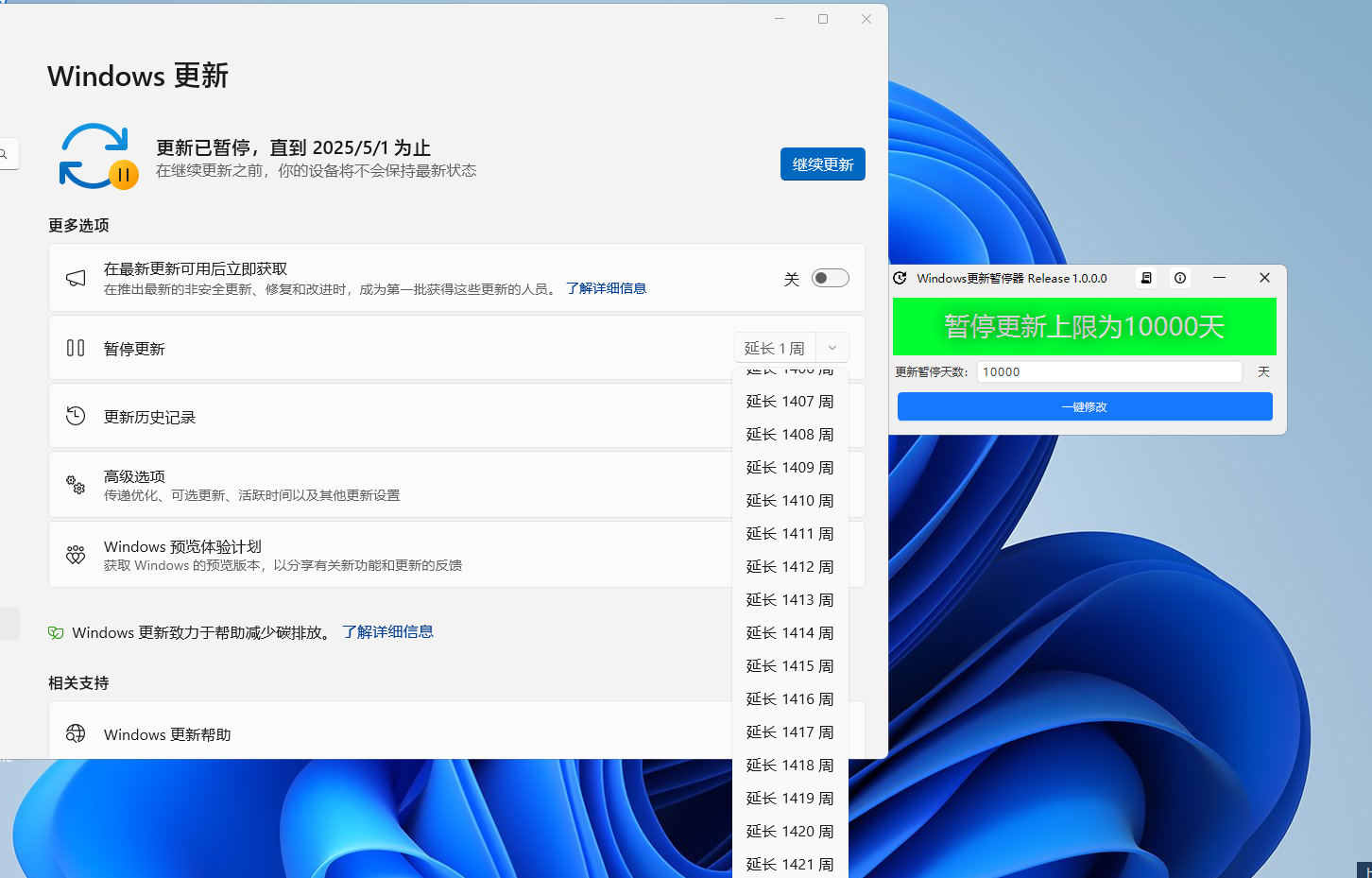Select 延长 1407 周 from the list

tap(790, 402)
